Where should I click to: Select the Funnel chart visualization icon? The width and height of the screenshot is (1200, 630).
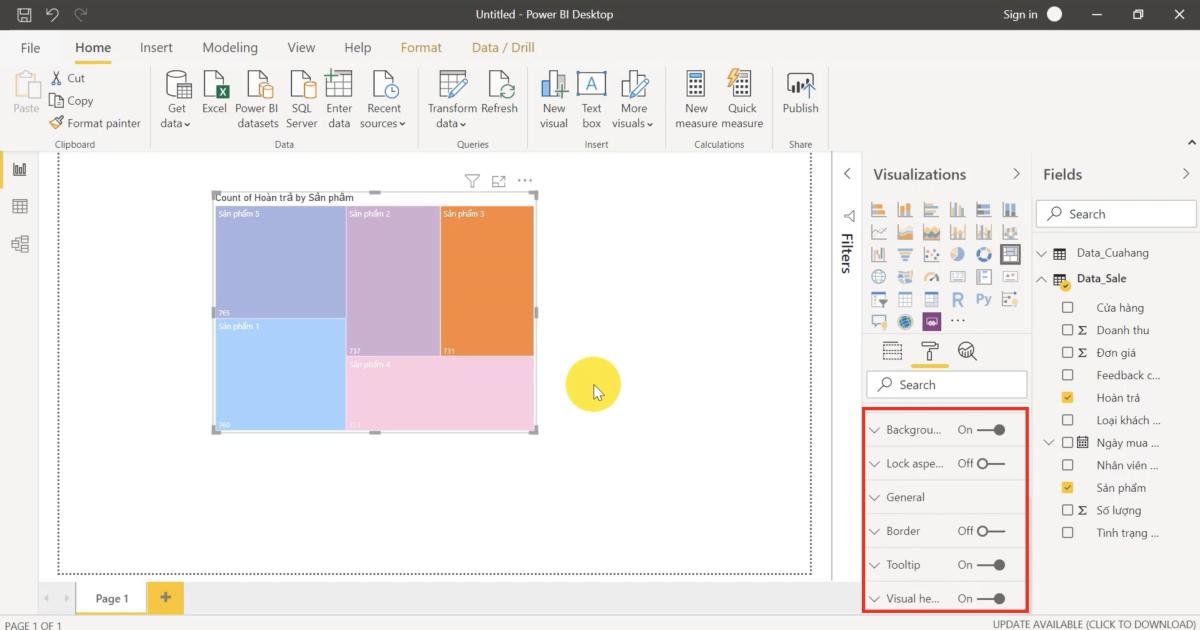coord(904,255)
